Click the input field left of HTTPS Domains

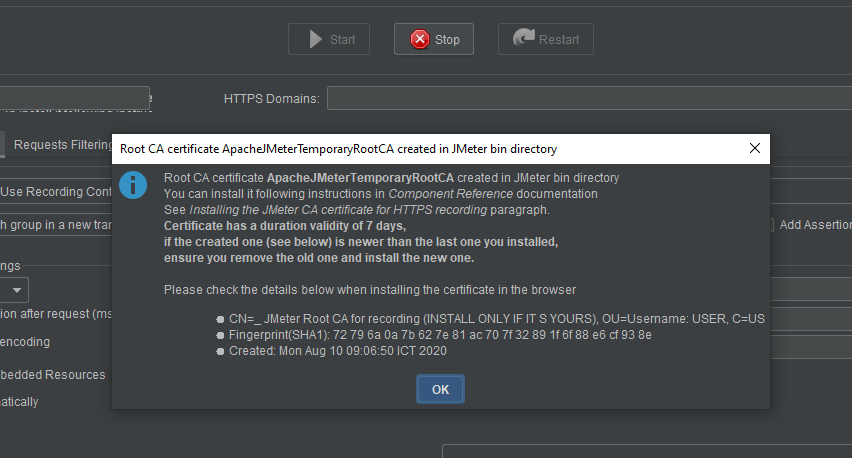(x=74, y=98)
